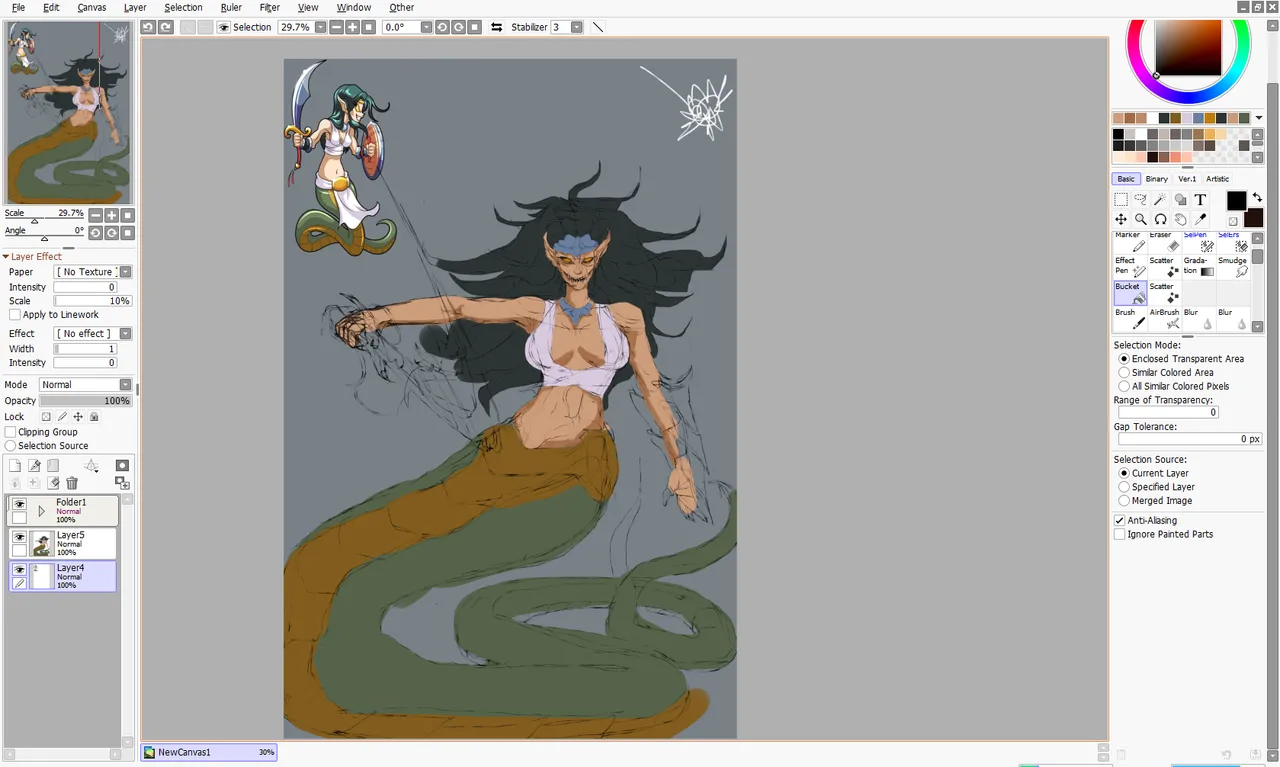The height and width of the screenshot is (767, 1280).
Task: Hide Layer5 with its eye icon
Action: (x=19, y=537)
